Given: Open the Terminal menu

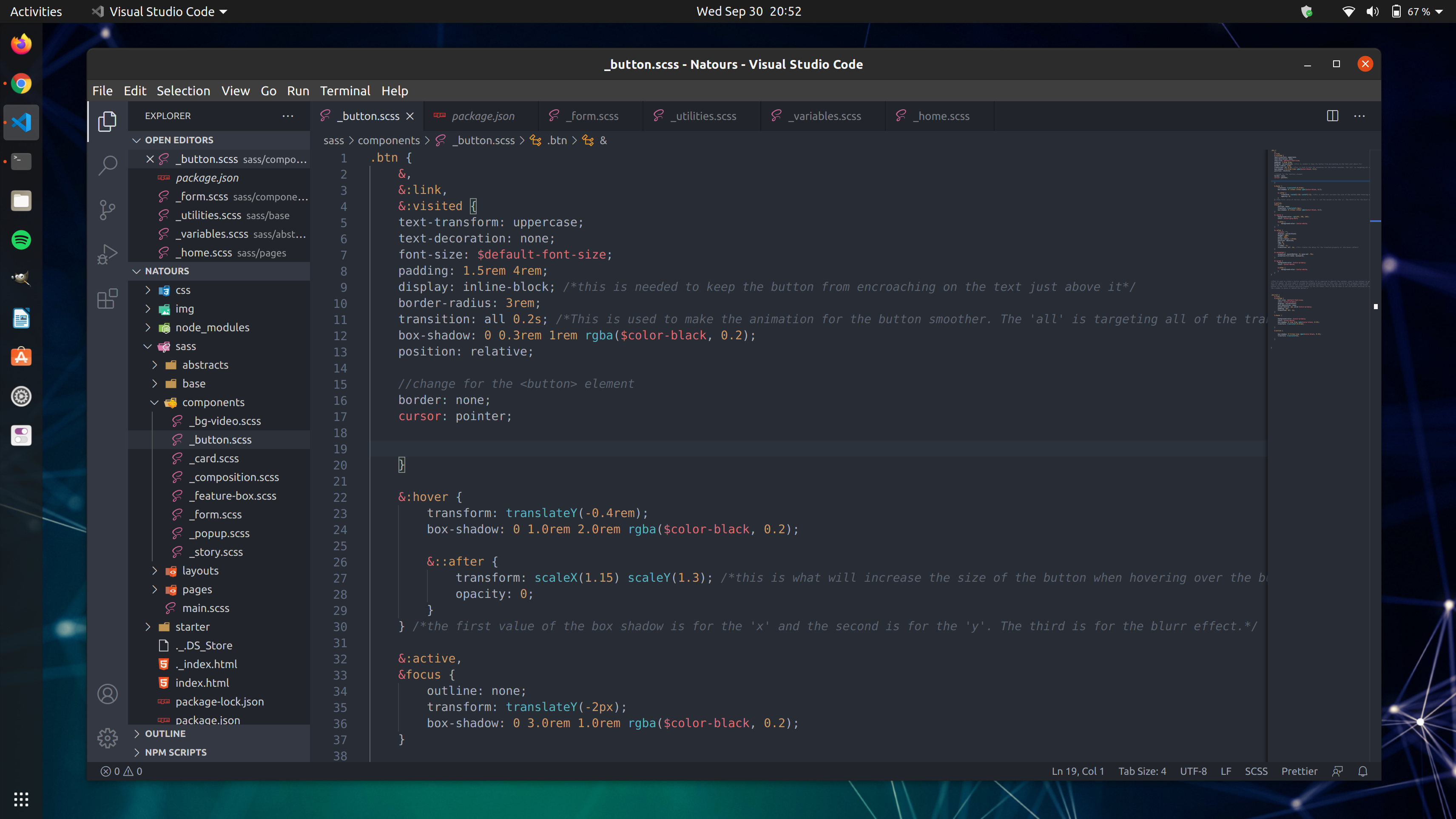Looking at the screenshot, I should [x=345, y=91].
